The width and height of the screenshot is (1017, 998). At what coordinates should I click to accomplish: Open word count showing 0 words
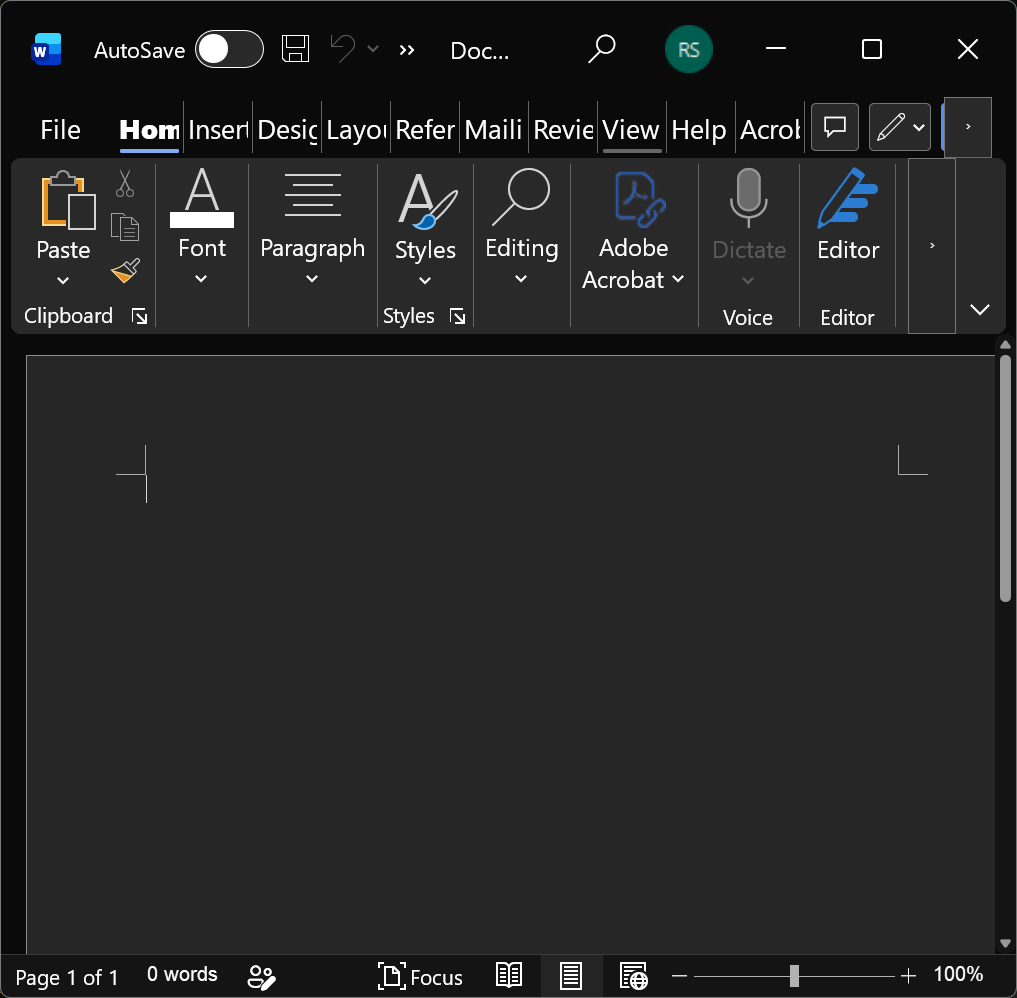(x=182, y=975)
